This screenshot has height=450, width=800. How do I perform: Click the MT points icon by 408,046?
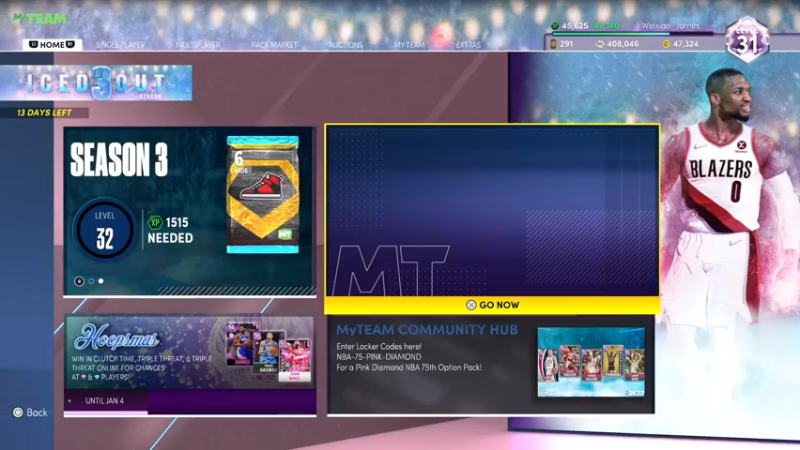click(600, 44)
